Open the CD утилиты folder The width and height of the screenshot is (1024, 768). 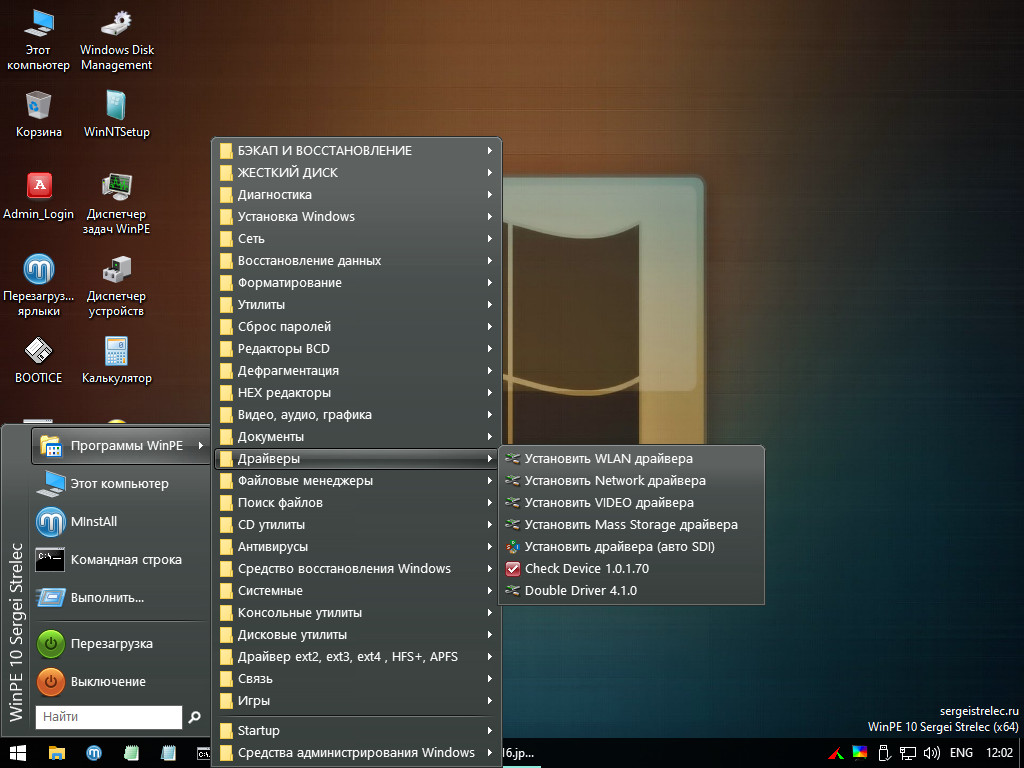[x=357, y=525]
